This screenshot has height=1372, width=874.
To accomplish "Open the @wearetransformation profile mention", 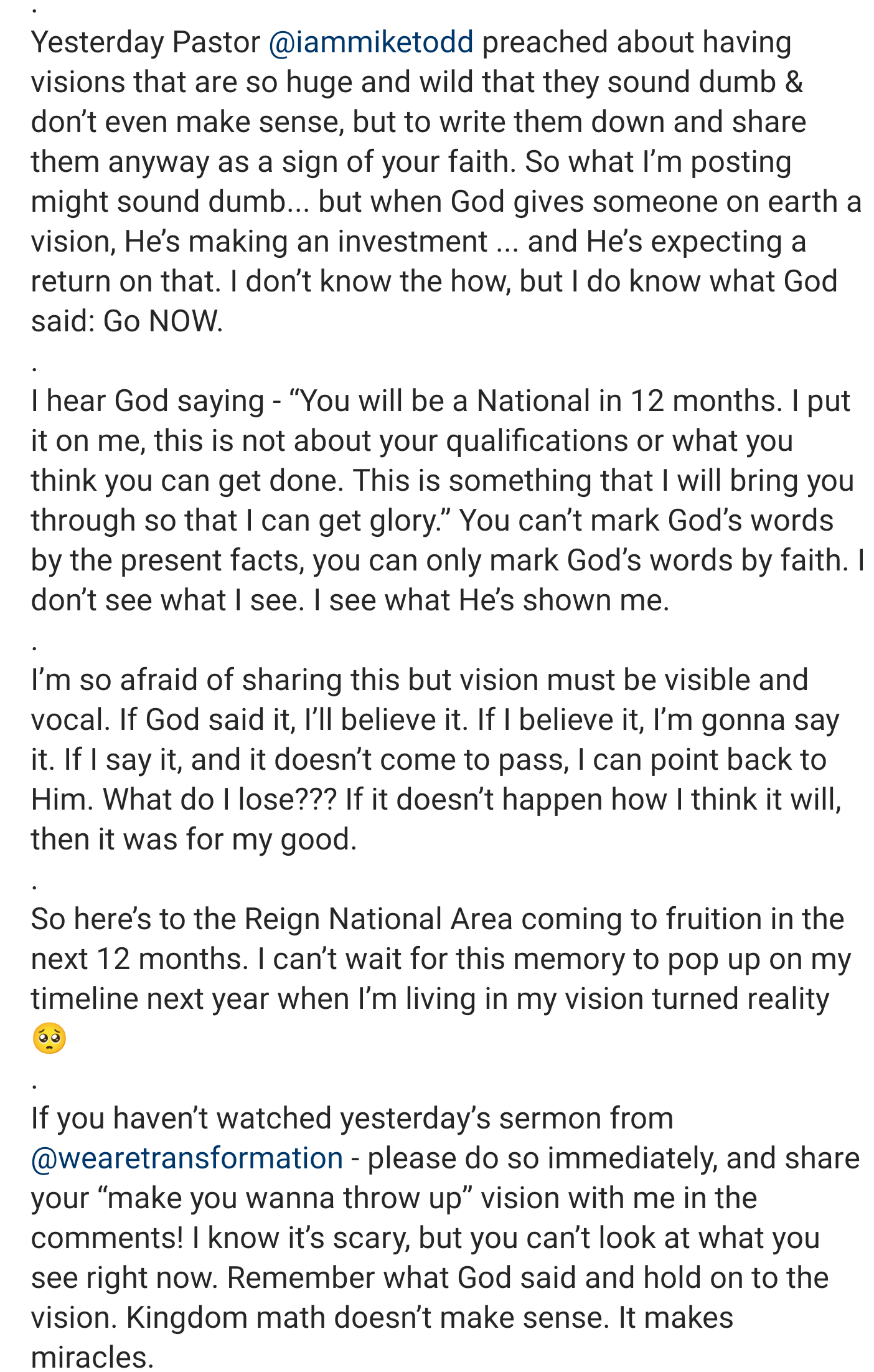I will point(187,1159).
